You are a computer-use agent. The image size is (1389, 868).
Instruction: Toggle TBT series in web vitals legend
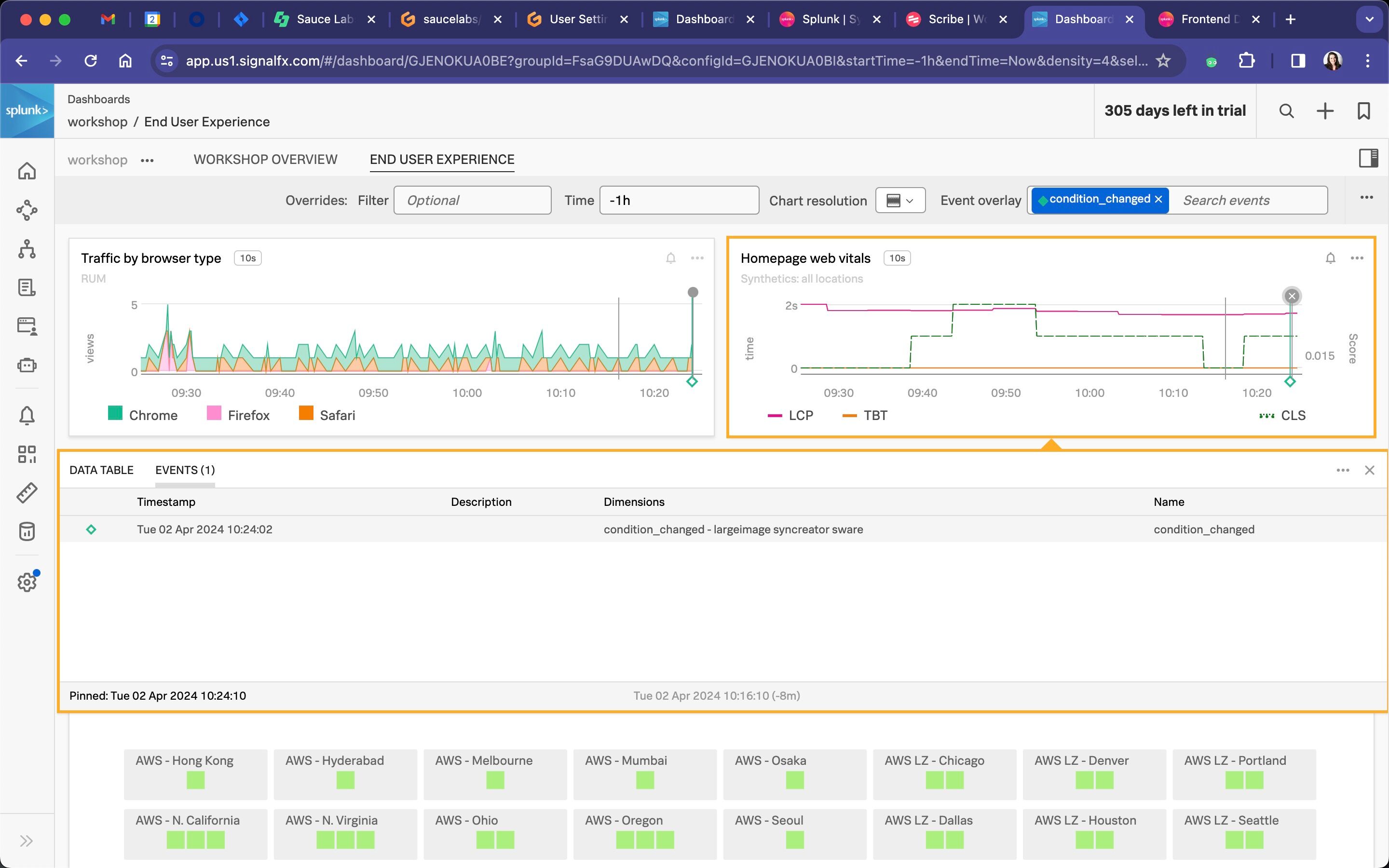(x=864, y=415)
